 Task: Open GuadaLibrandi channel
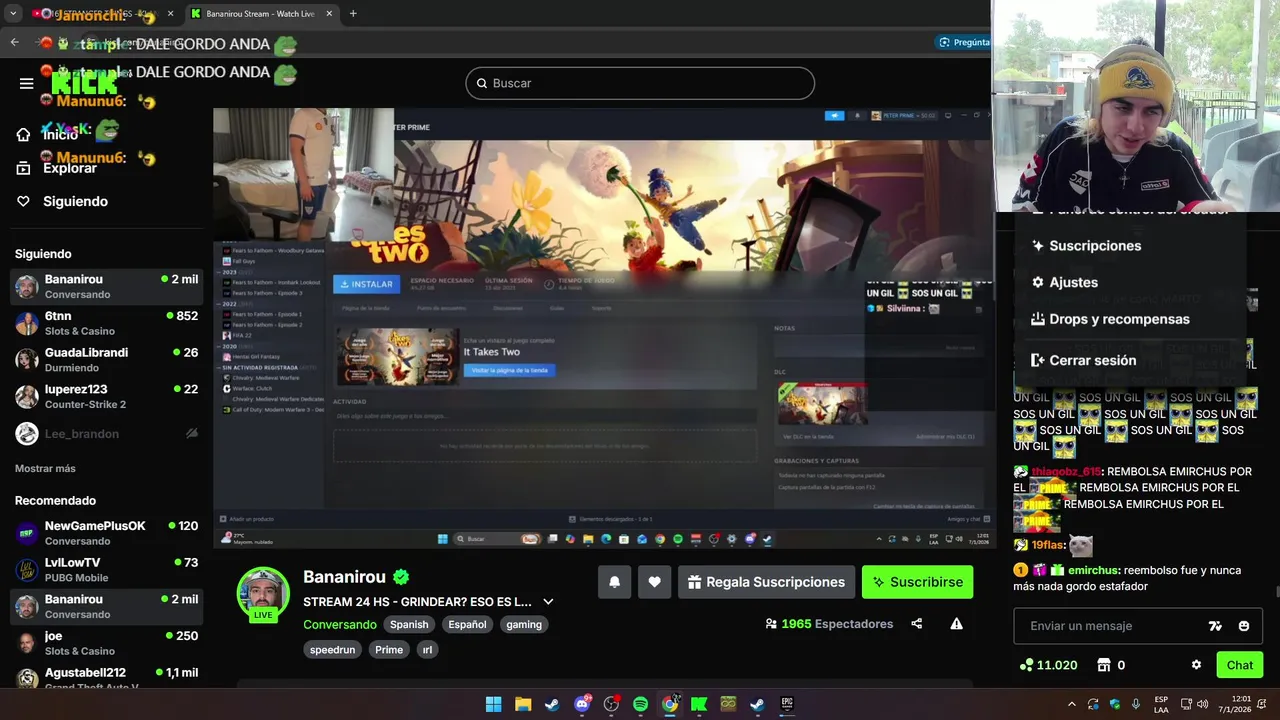106,360
